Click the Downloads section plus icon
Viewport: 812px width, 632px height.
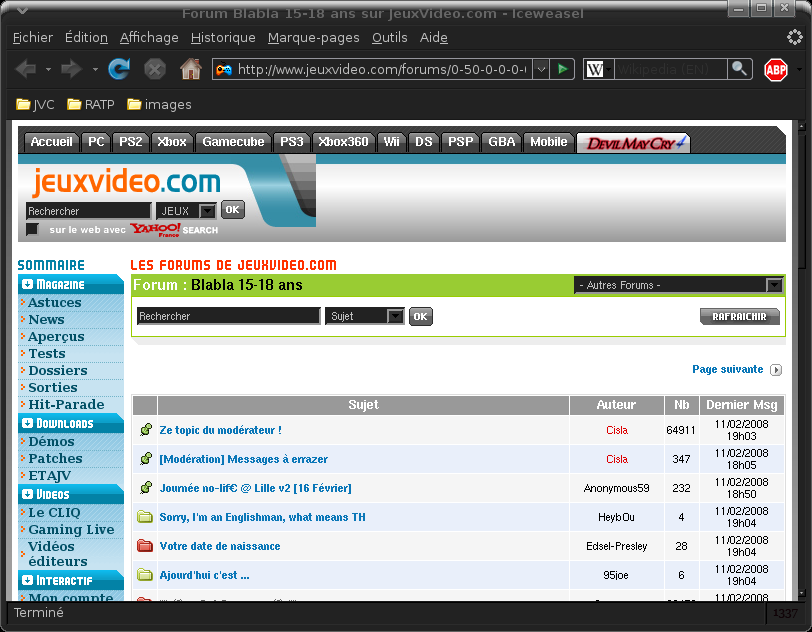click(x=27, y=423)
